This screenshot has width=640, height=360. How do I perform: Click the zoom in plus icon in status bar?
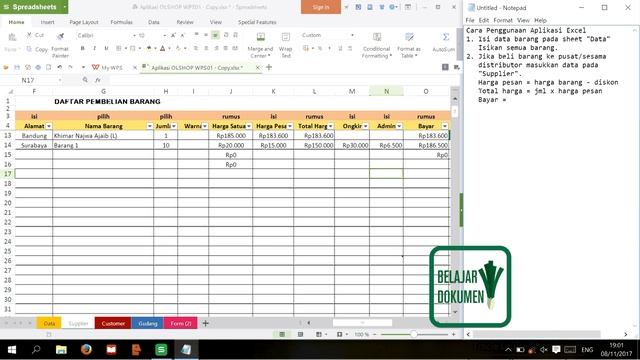coord(453,334)
